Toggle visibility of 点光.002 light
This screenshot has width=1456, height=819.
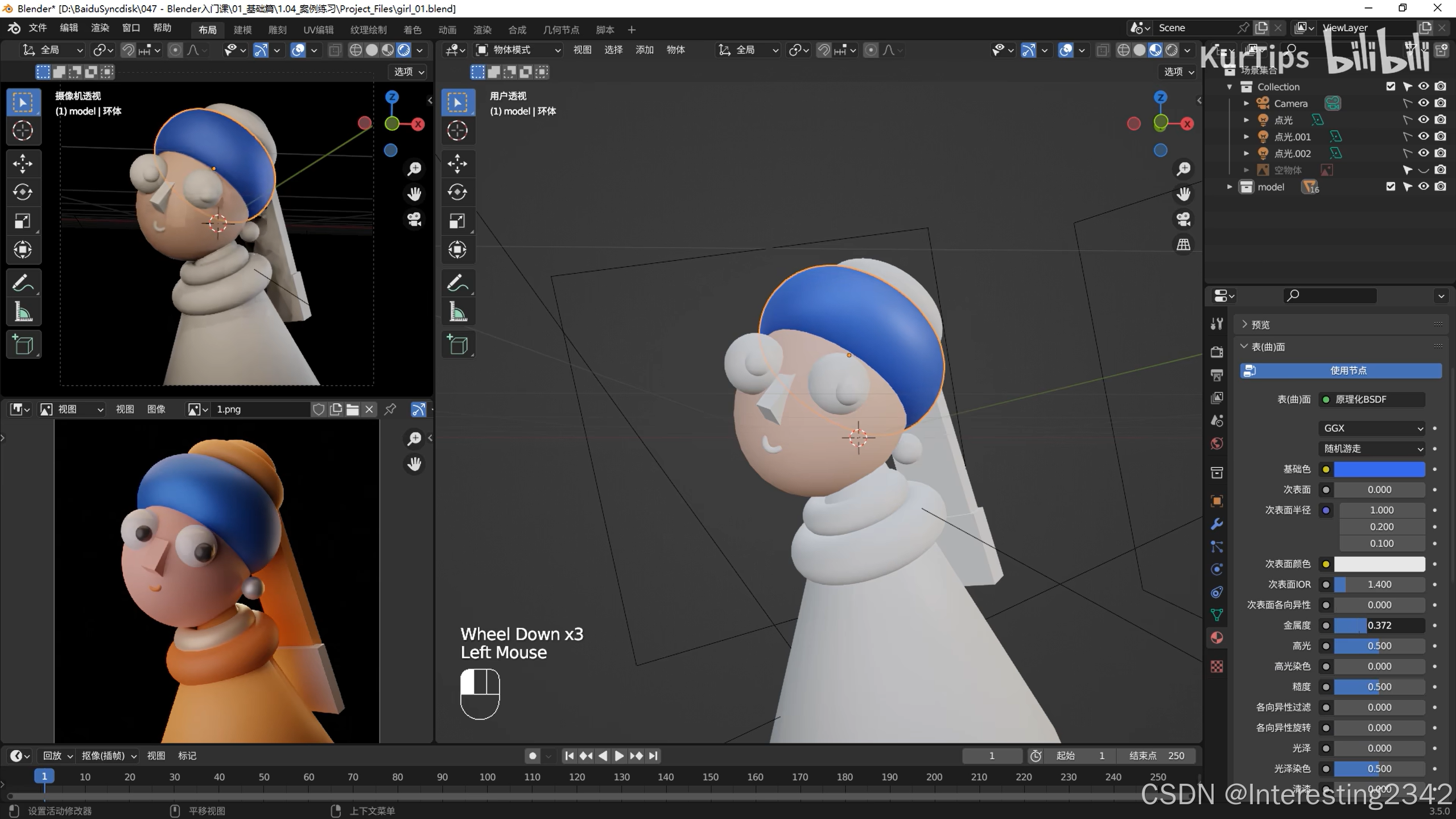(1424, 153)
